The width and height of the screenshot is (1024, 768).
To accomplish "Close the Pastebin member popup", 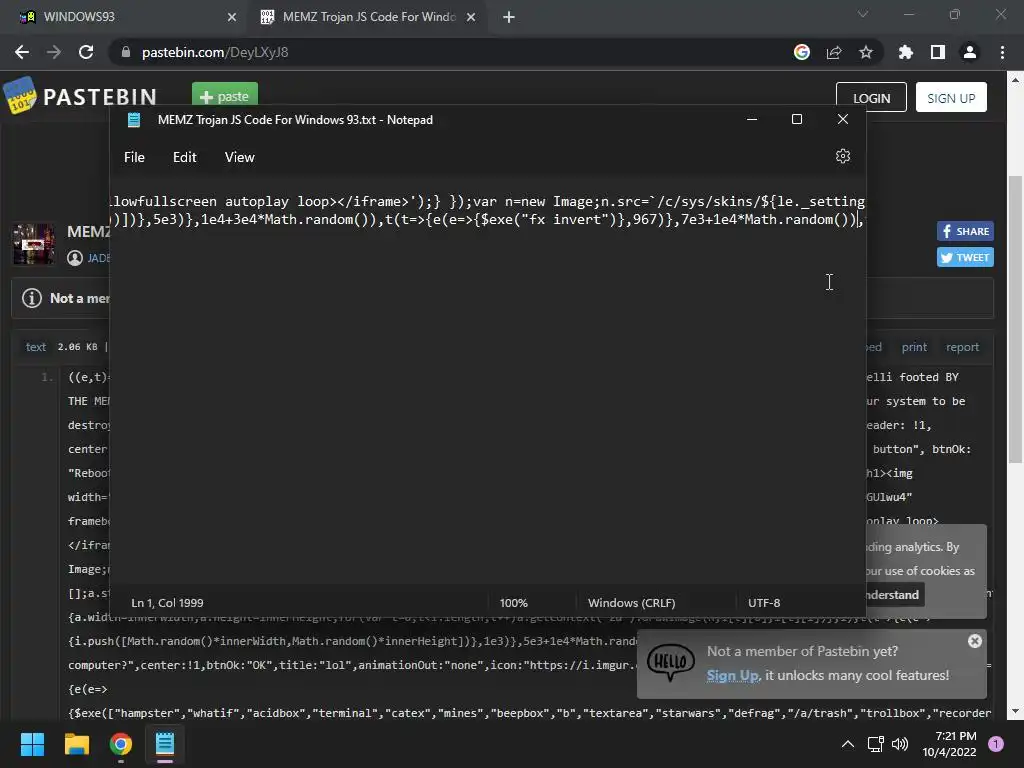I will click(x=974, y=641).
